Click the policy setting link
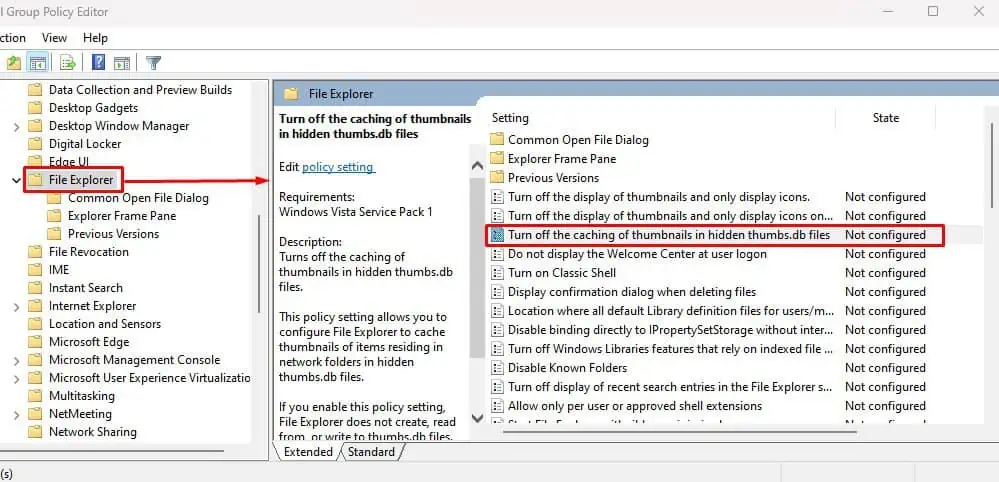This screenshot has width=999, height=482. coord(338,167)
